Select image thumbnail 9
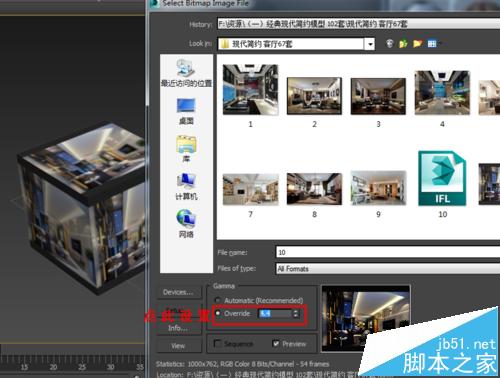This screenshot has width=500, height=378. [x=378, y=194]
